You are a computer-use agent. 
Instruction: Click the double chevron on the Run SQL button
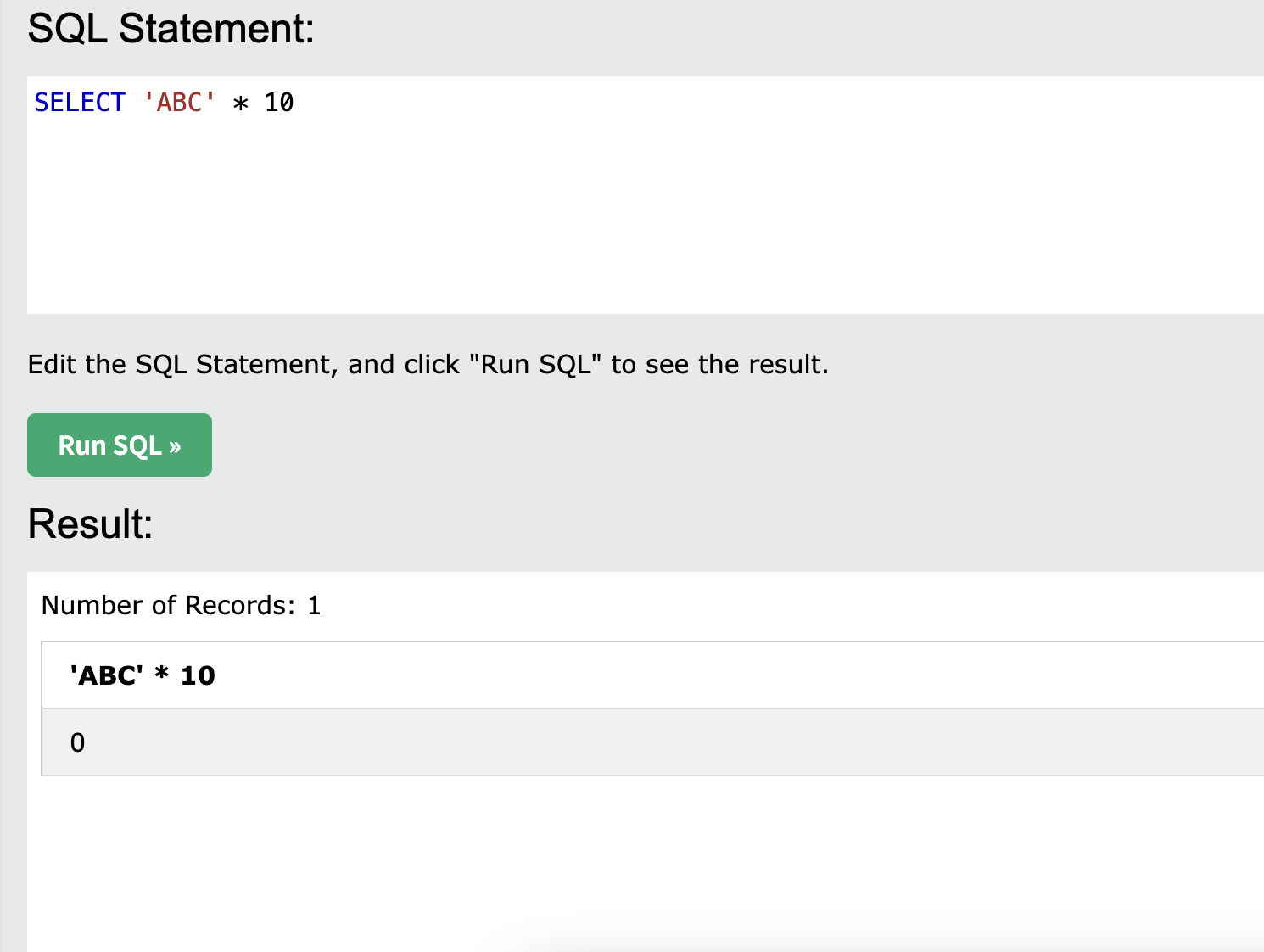175,446
